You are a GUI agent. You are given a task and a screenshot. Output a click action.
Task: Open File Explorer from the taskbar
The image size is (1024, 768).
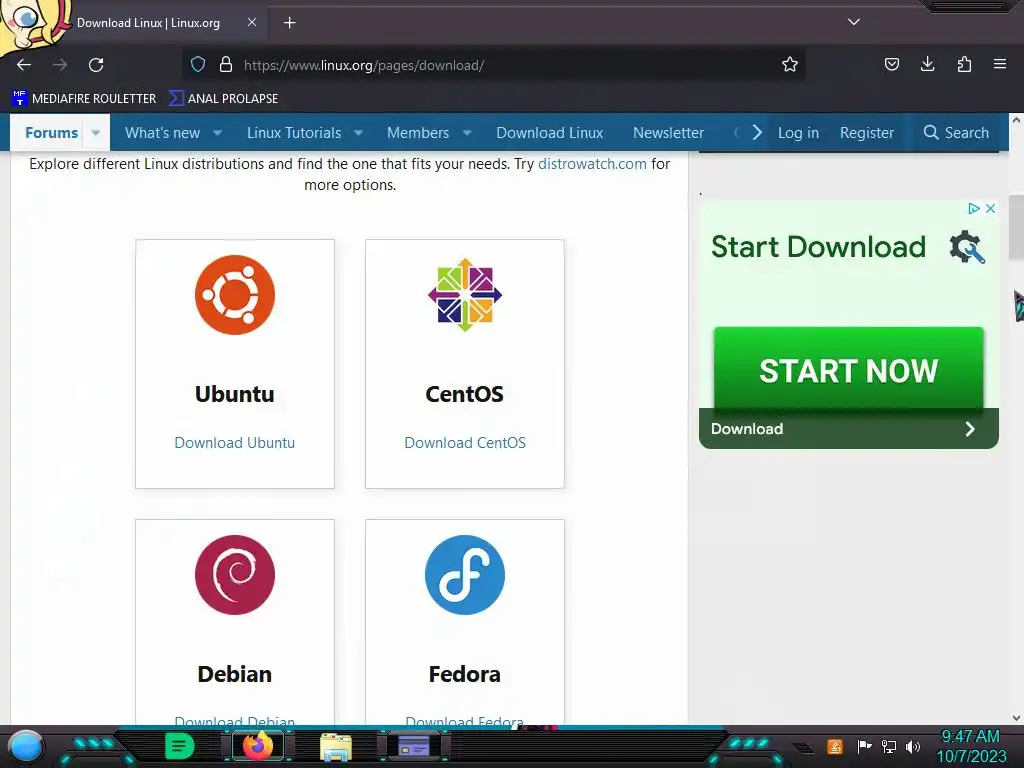tap(336, 747)
